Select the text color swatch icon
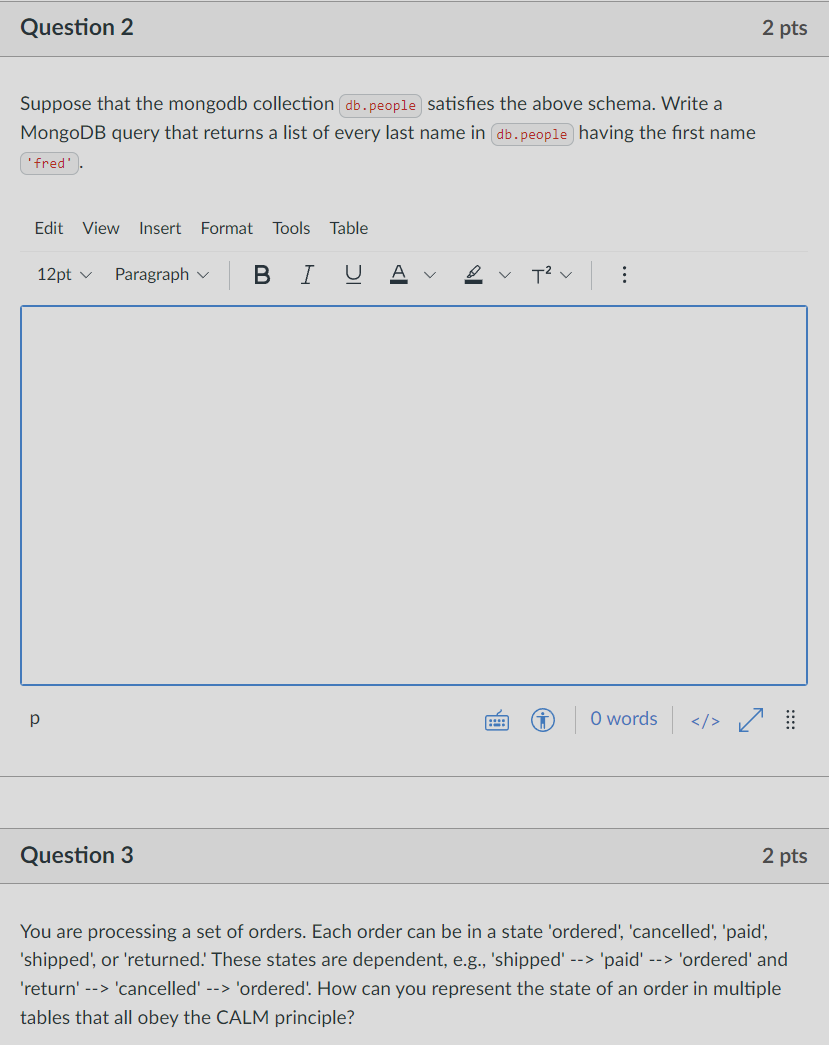Screen dimensions: 829x1045 coord(398,274)
